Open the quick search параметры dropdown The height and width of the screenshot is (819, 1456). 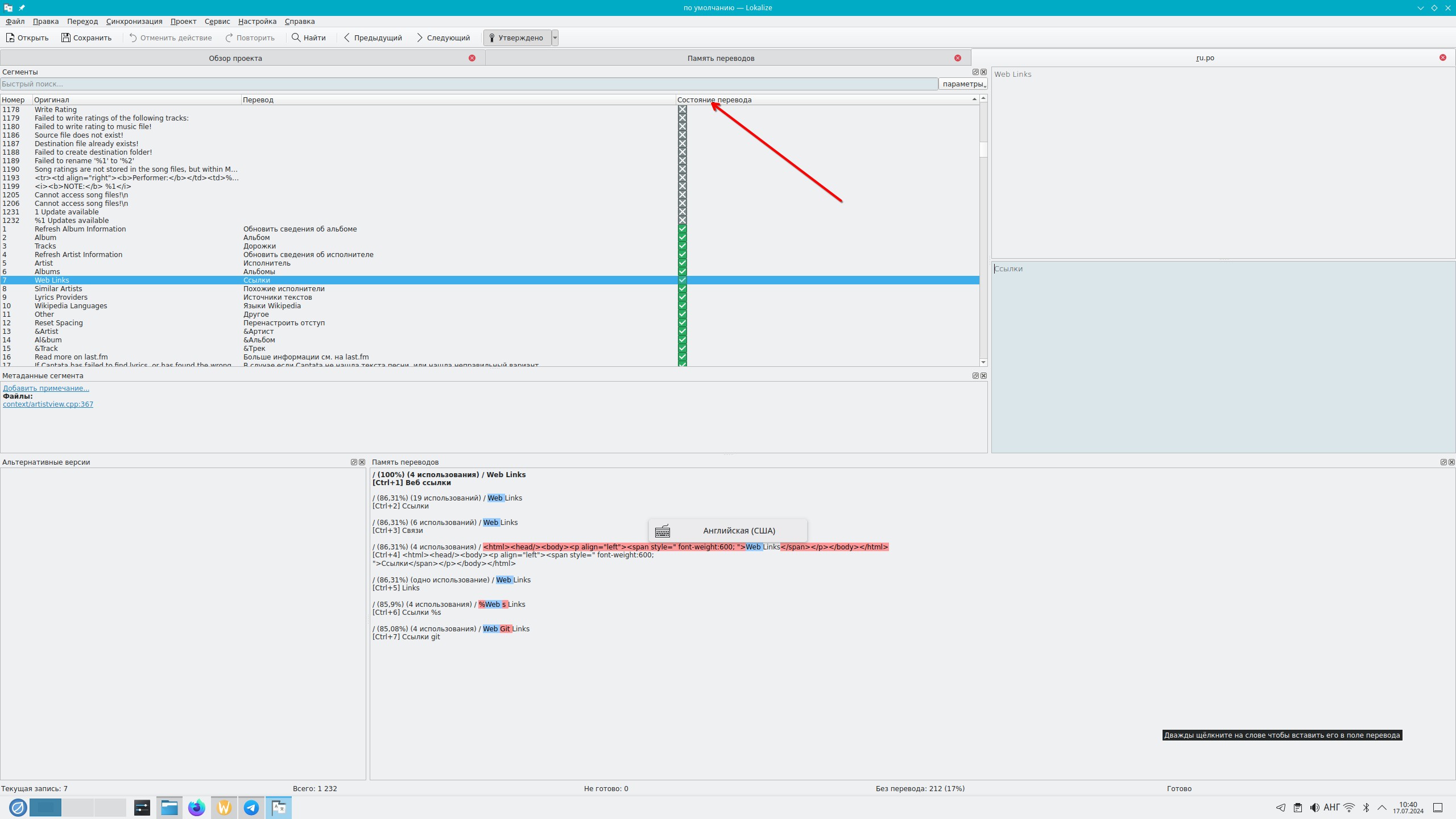click(x=963, y=84)
